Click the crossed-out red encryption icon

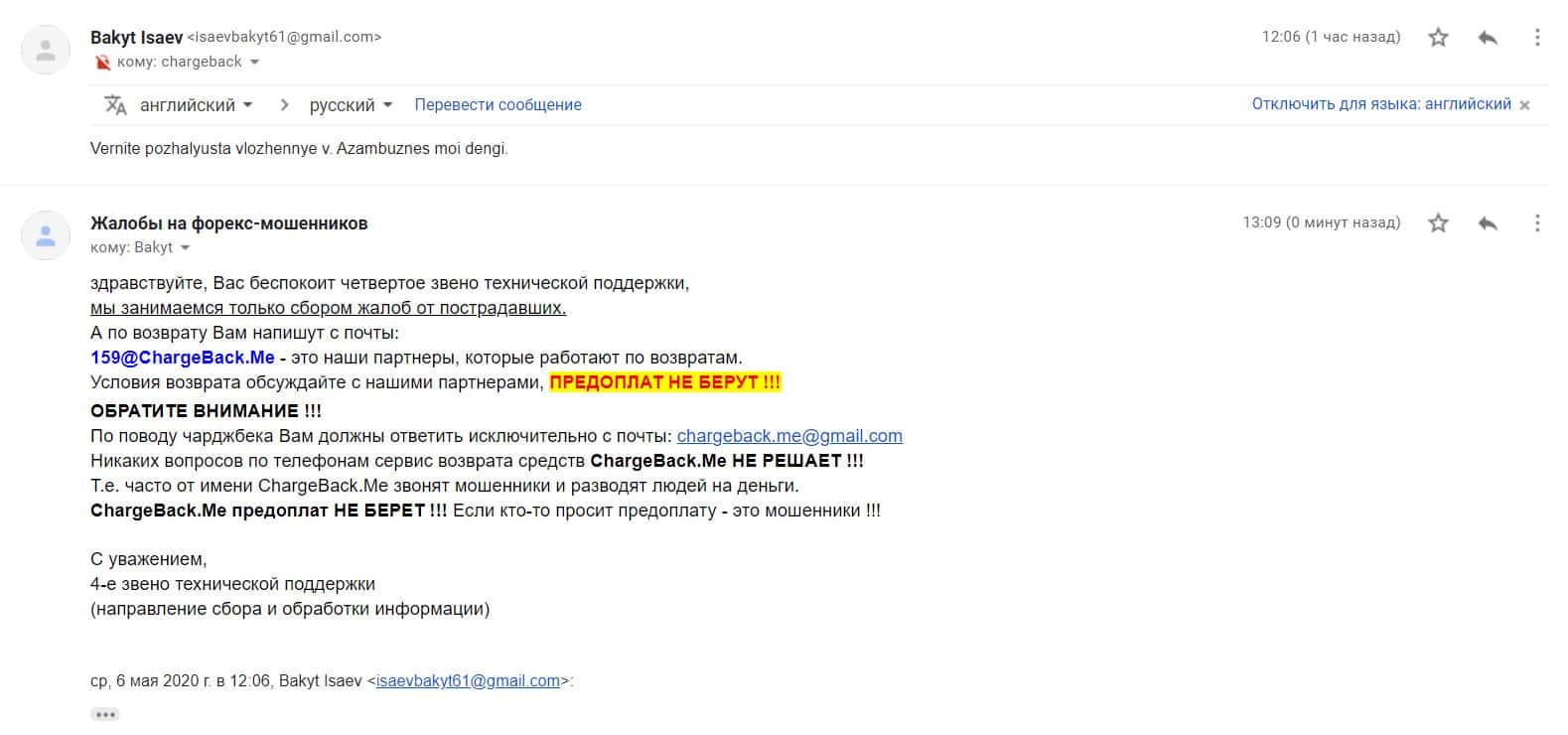point(102,63)
